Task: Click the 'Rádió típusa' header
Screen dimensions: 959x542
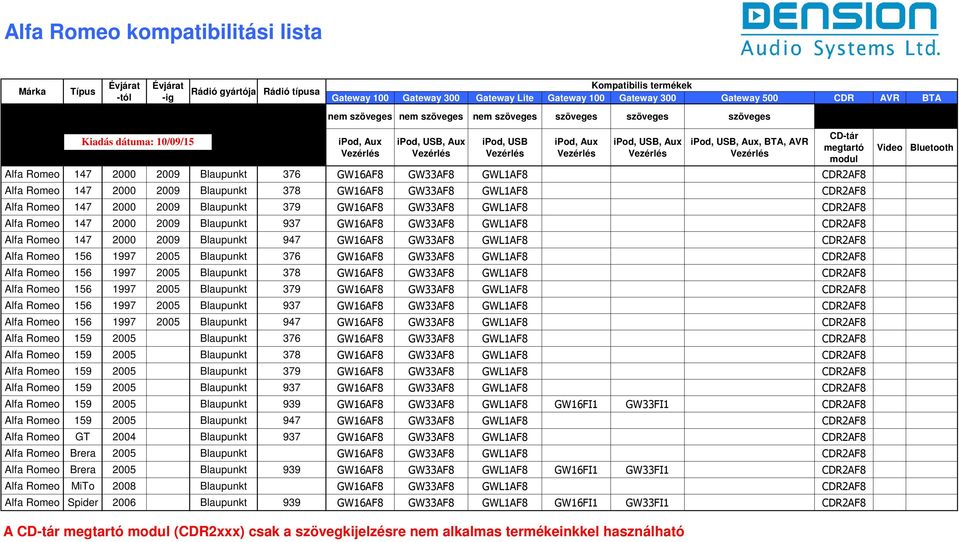Action: coord(291,92)
